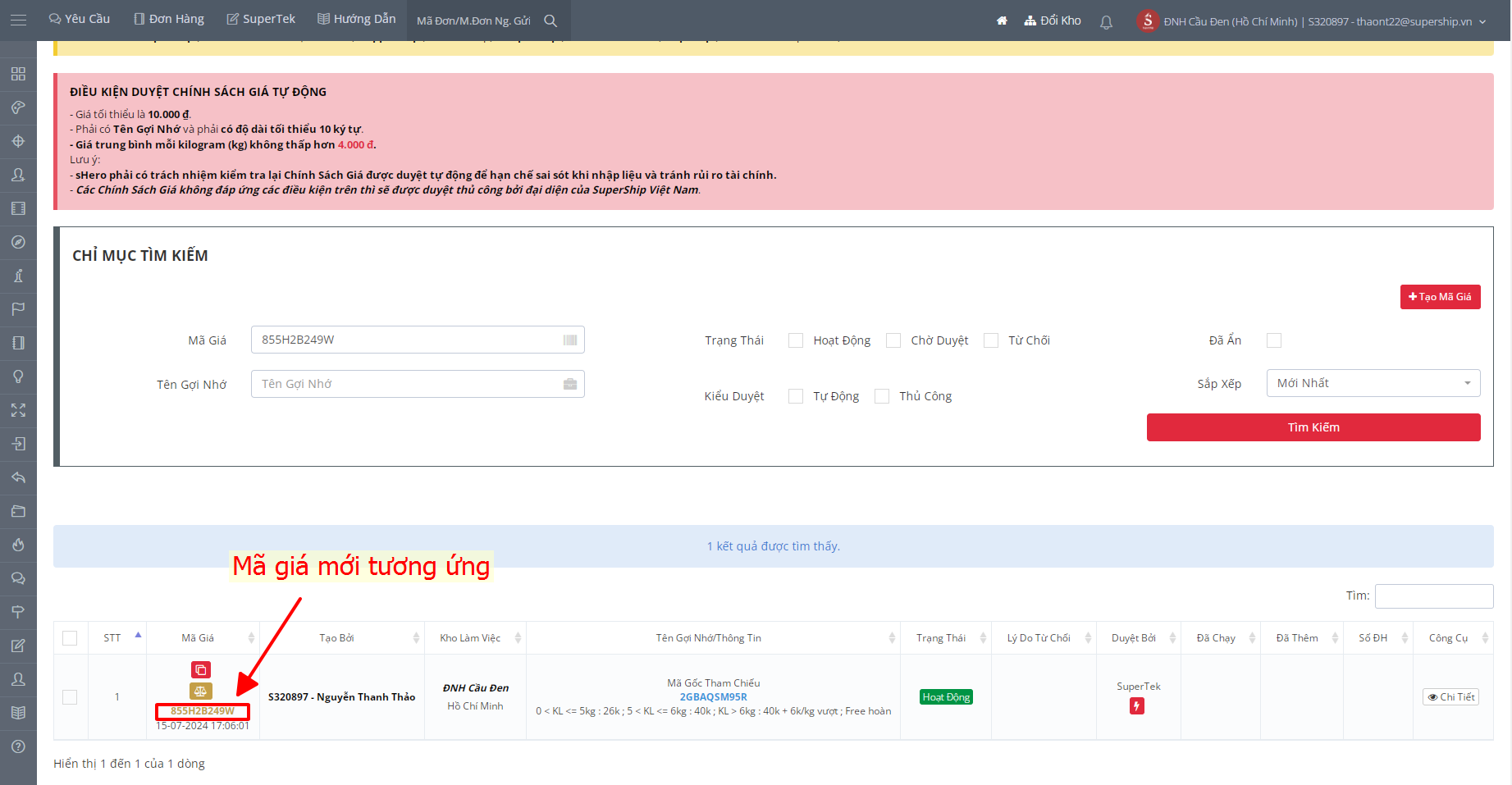Image resolution: width=1512 pixels, height=785 pixels.
Task: Open the Sắp Xếp dropdown showing Mới Nhất
Action: coord(1373,383)
